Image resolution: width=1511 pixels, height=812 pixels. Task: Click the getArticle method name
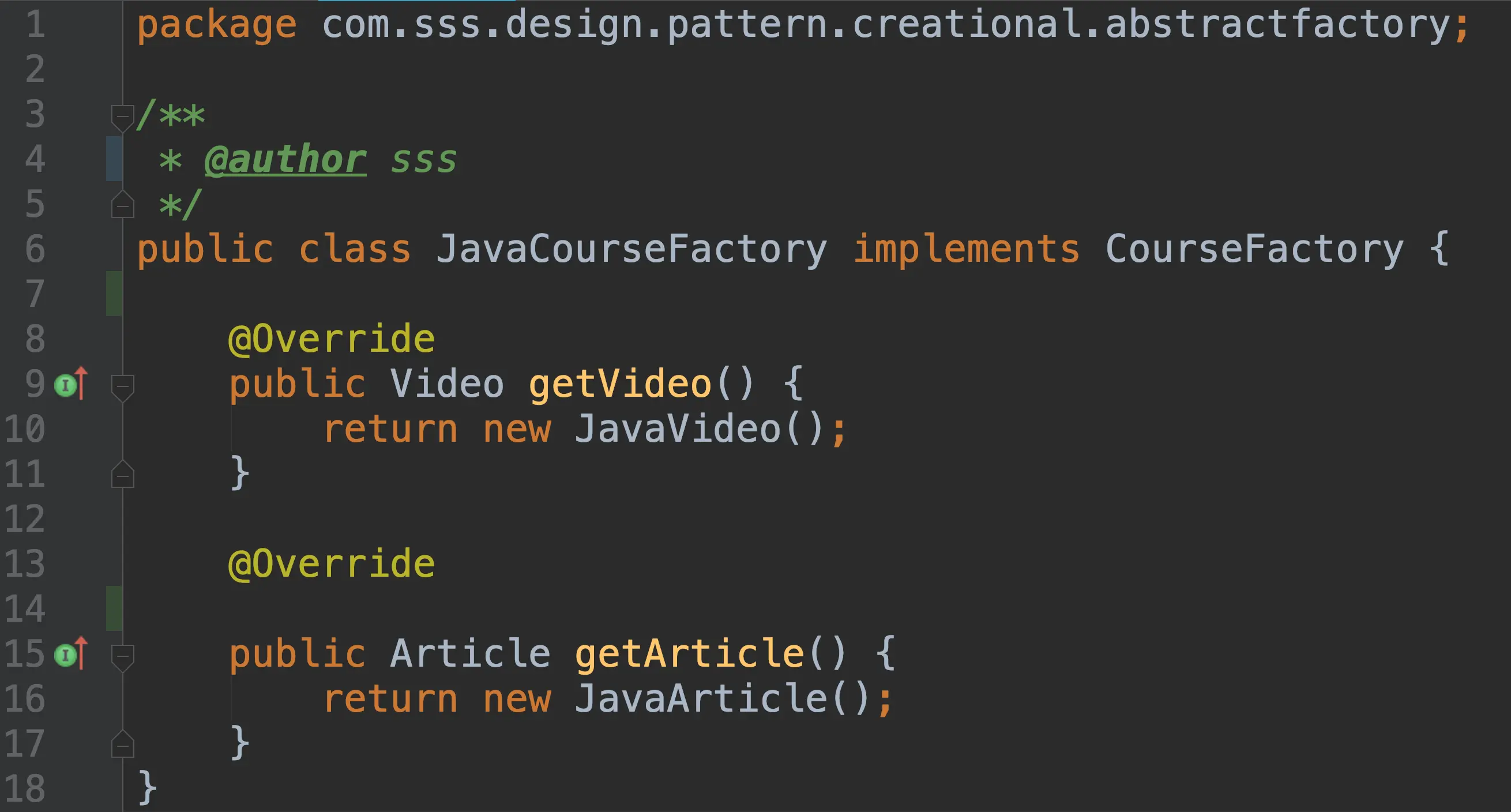pos(689,653)
